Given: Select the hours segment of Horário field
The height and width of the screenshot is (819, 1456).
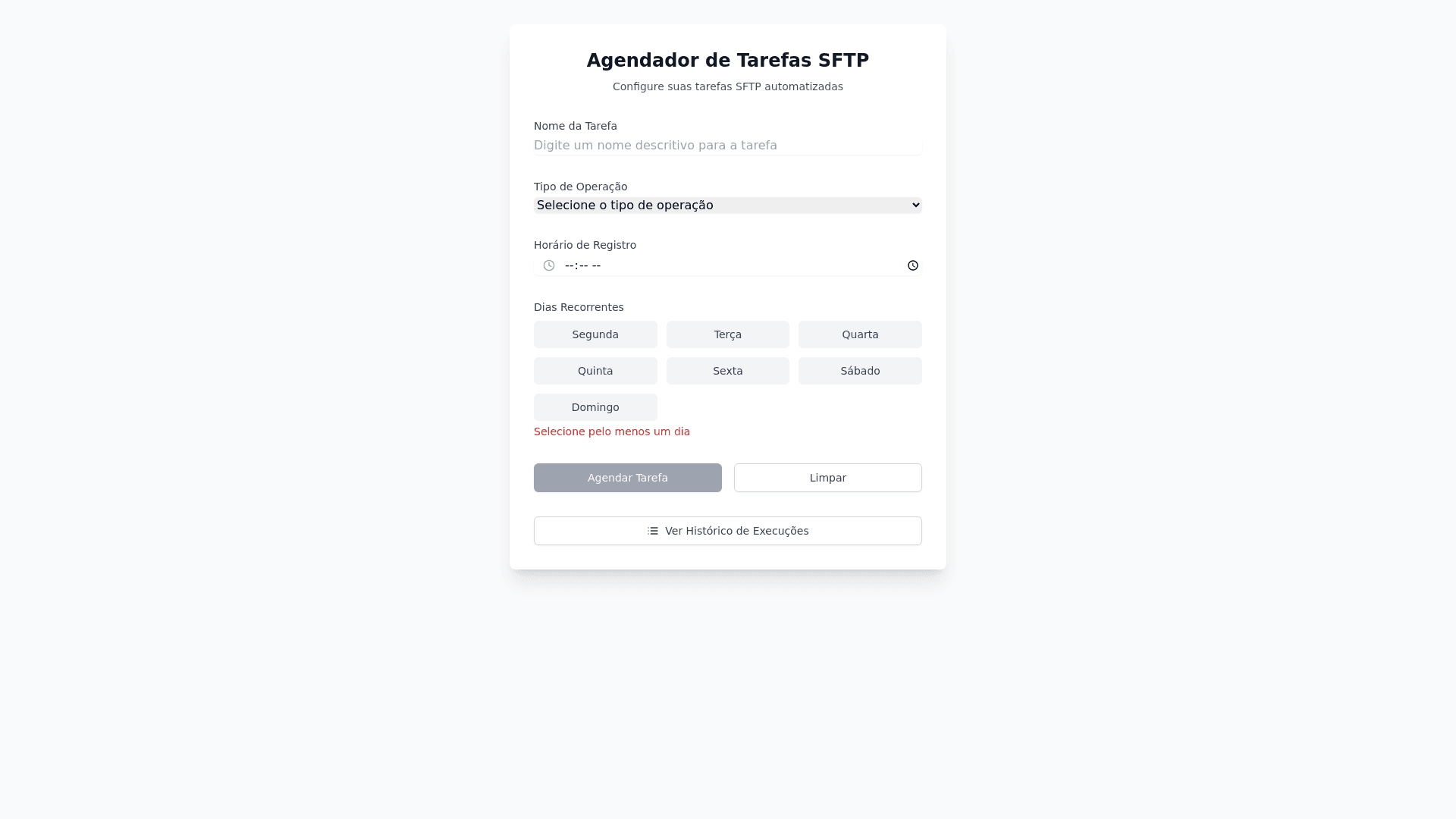Looking at the screenshot, I should (570, 265).
